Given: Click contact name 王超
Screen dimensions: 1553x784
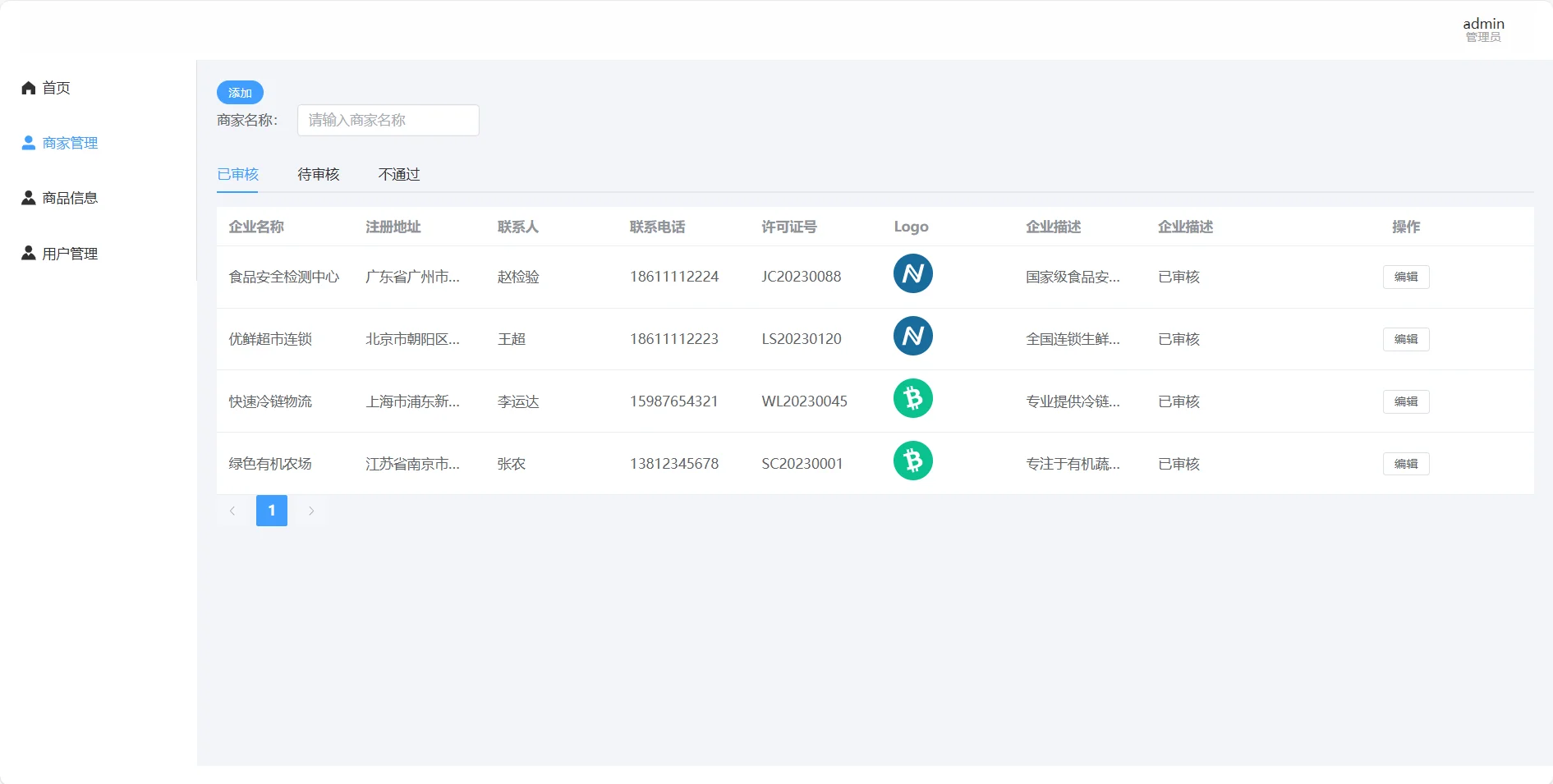Looking at the screenshot, I should tap(512, 339).
